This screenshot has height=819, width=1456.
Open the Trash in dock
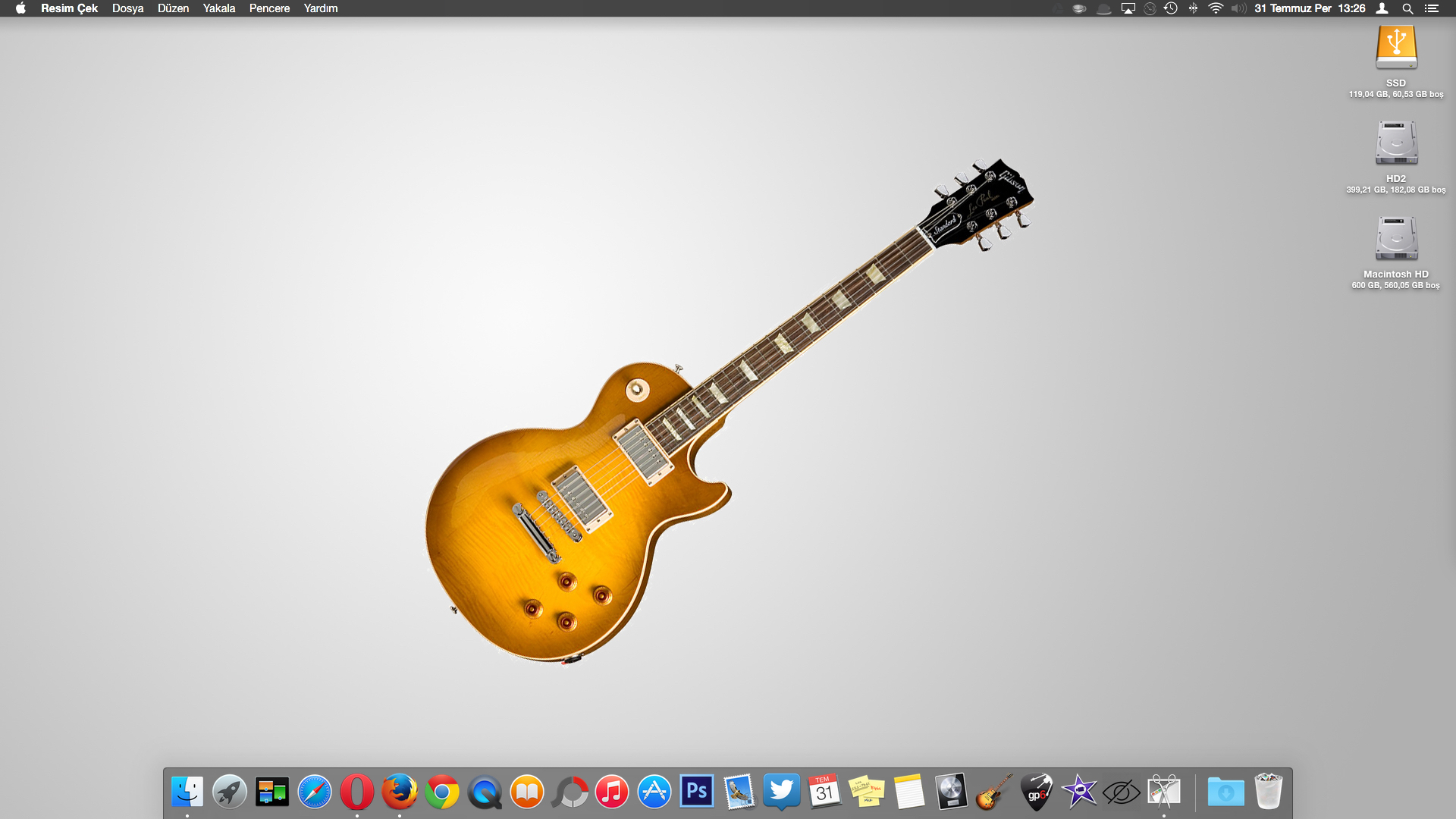(1268, 792)
